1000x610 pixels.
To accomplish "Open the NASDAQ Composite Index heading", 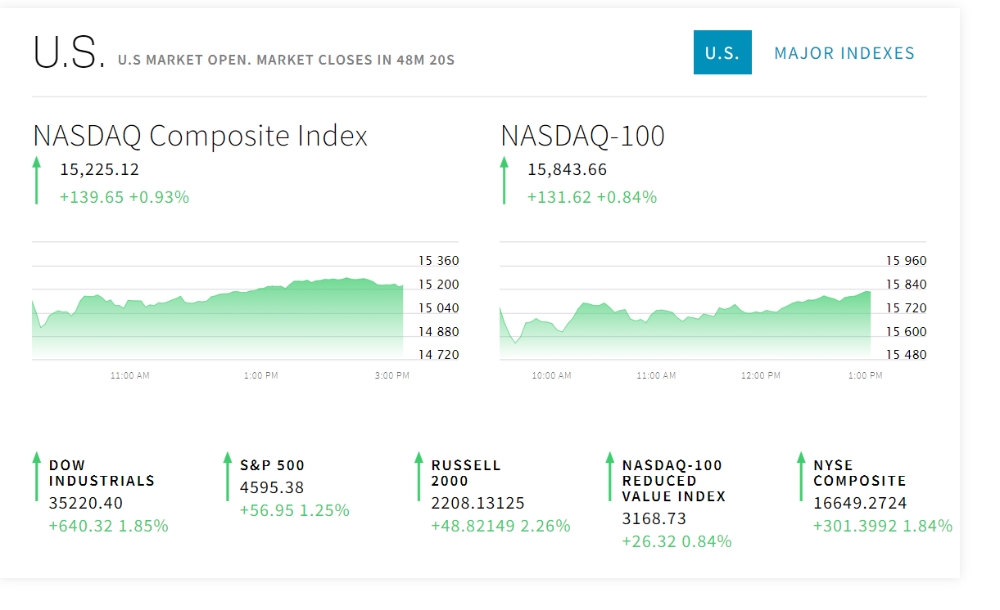I will [x=200, y=135].
